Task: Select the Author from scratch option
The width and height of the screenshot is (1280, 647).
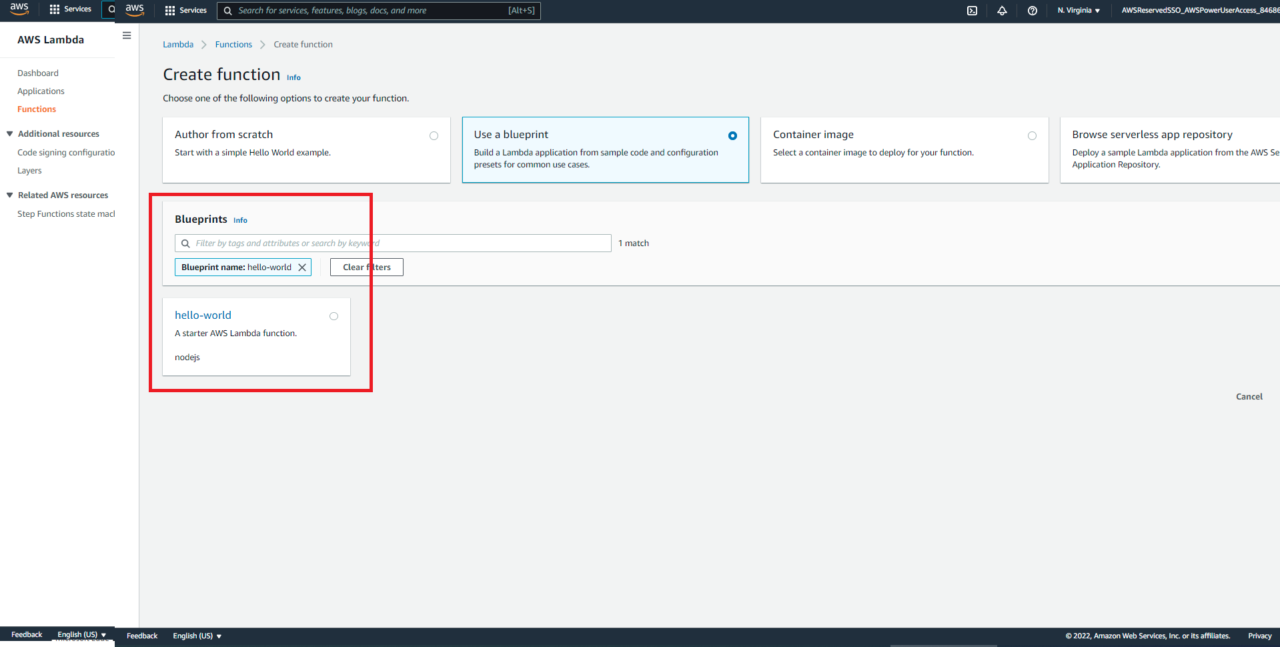Action: point(433,136)
